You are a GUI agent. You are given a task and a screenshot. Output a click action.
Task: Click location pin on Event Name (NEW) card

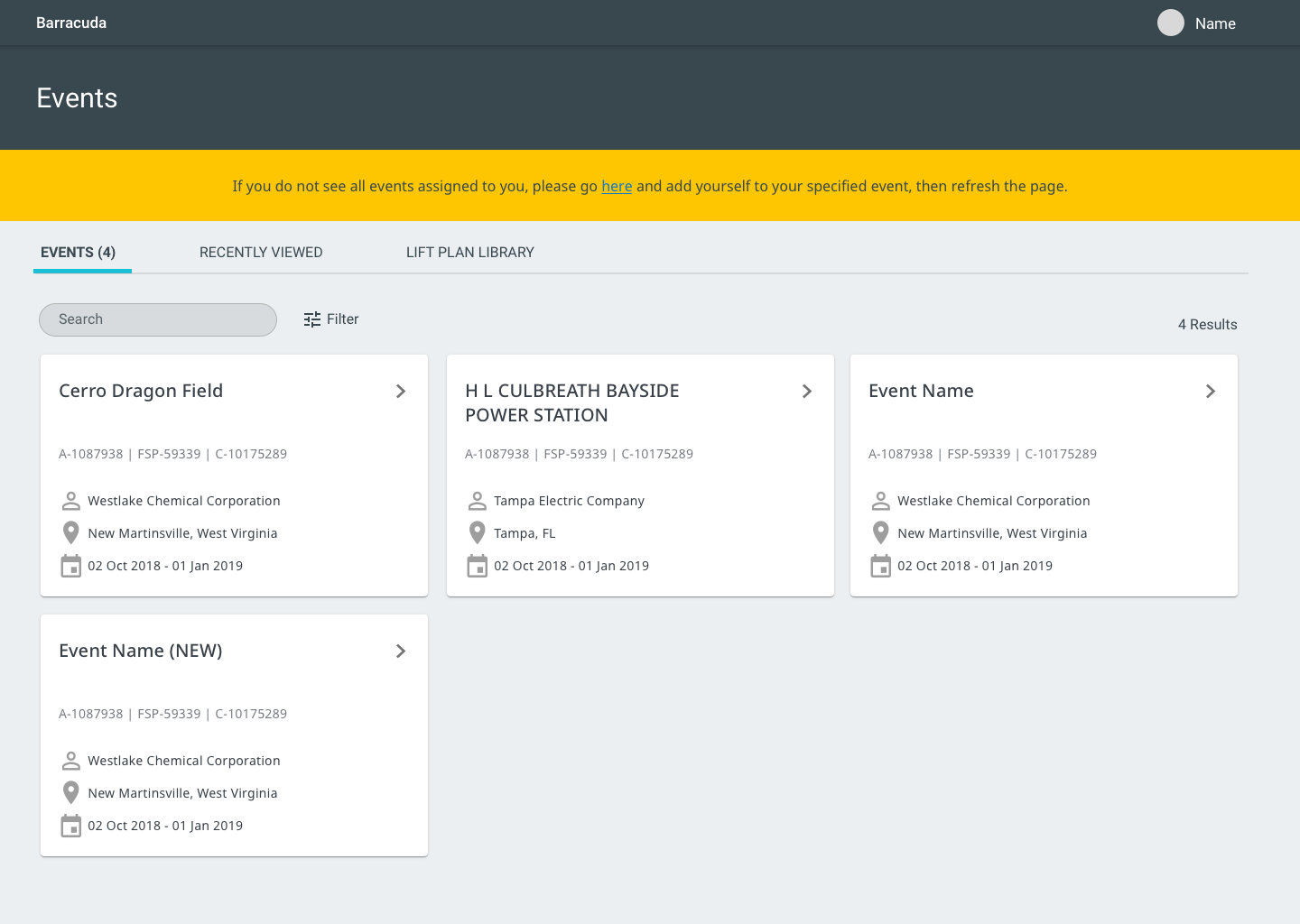(x=71, y=793)
